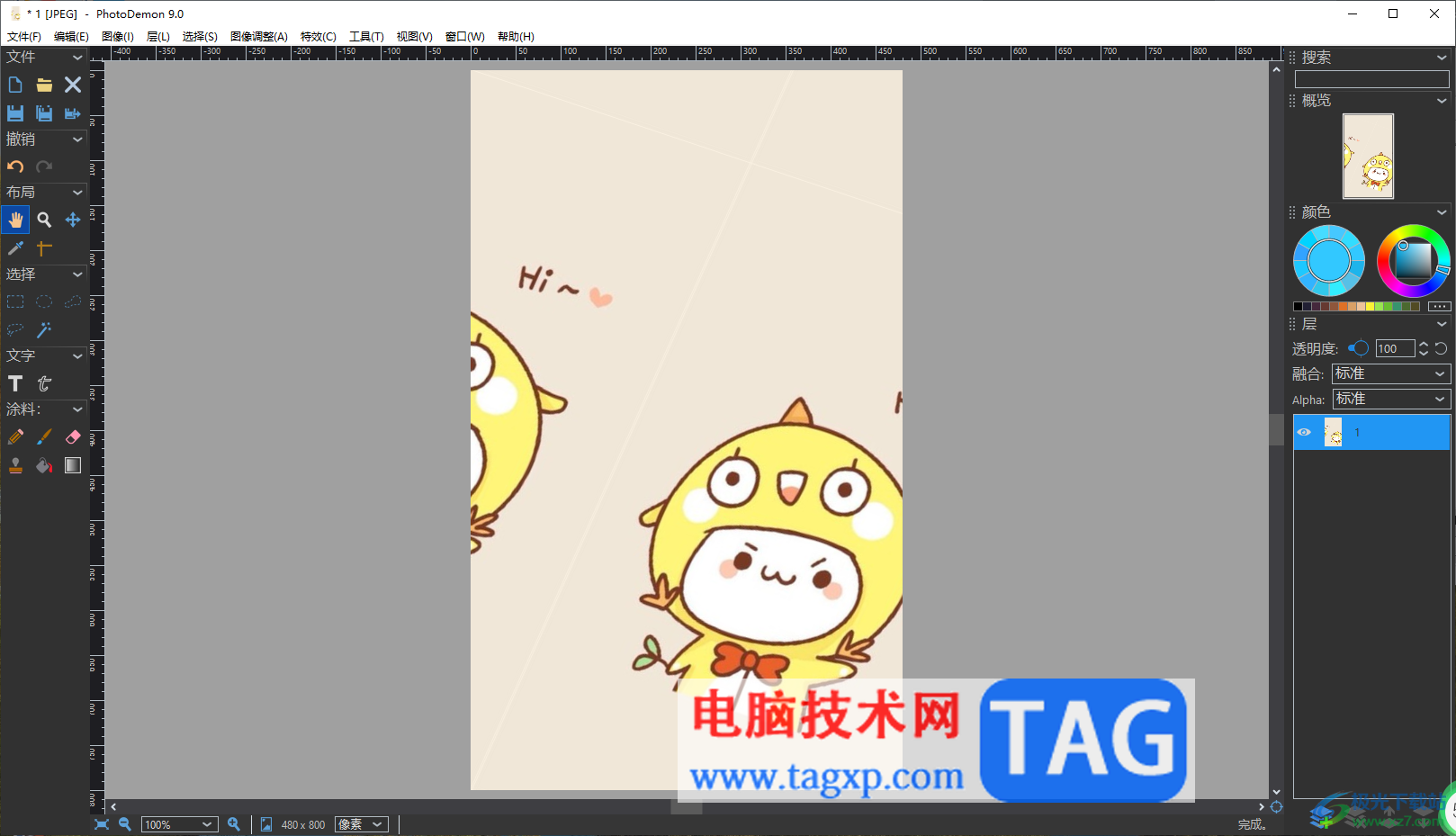Adjust the 透明度 opacity slider knob
Viewport: 1456px width, 836px height.
click(1361, 348)
